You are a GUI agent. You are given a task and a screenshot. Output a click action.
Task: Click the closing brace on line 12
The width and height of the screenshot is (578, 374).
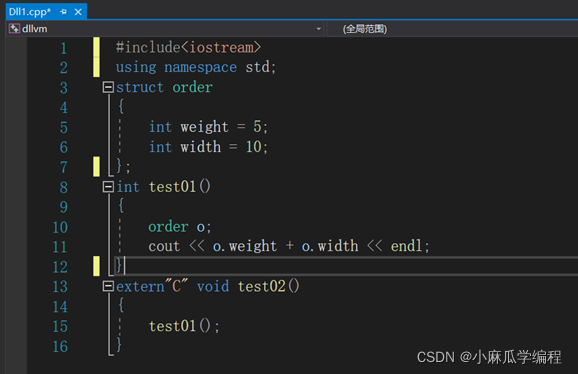pos(119,265)
